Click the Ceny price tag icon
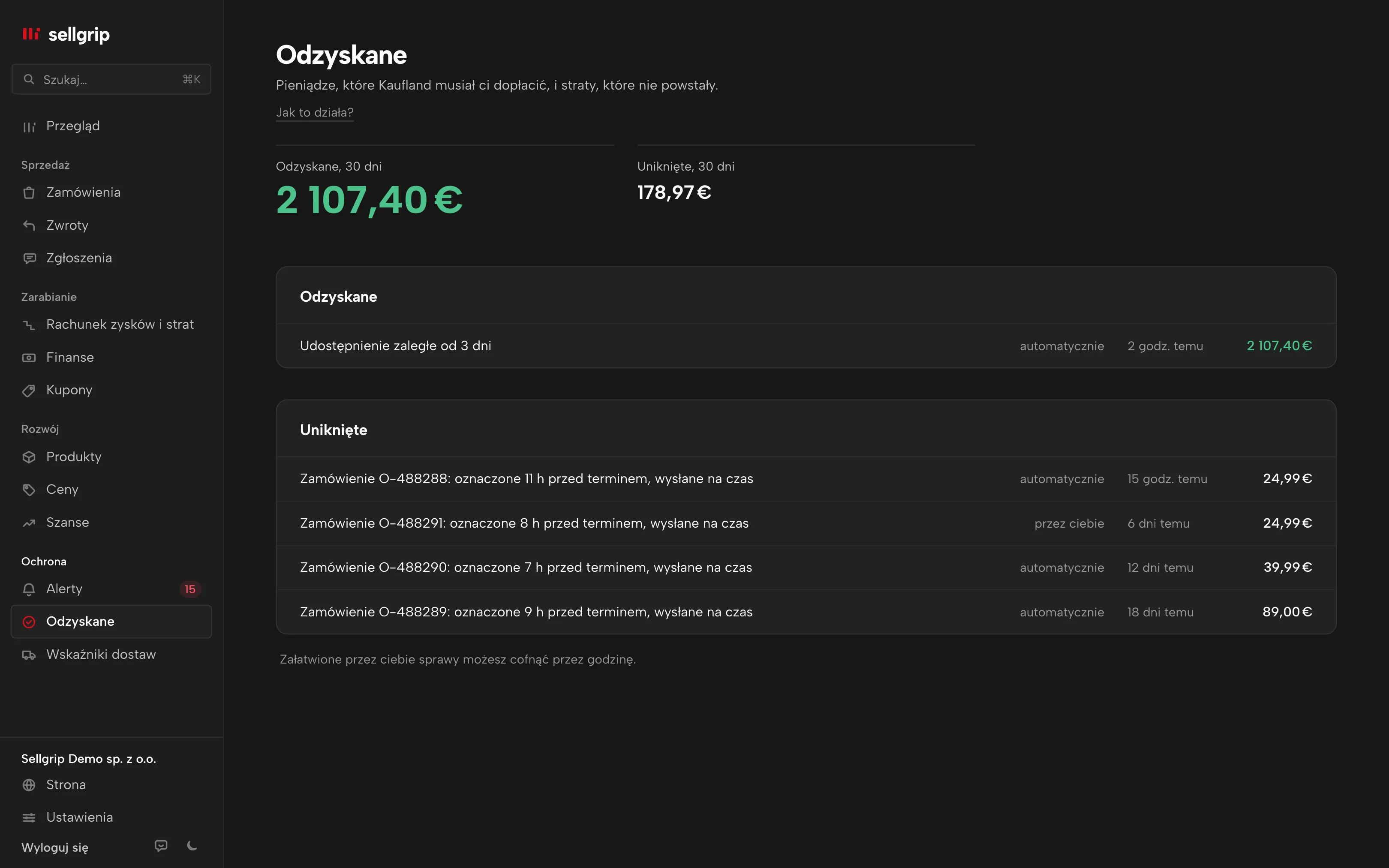Viewport: 1389px width, 868px height. click(x=29, y=490)
